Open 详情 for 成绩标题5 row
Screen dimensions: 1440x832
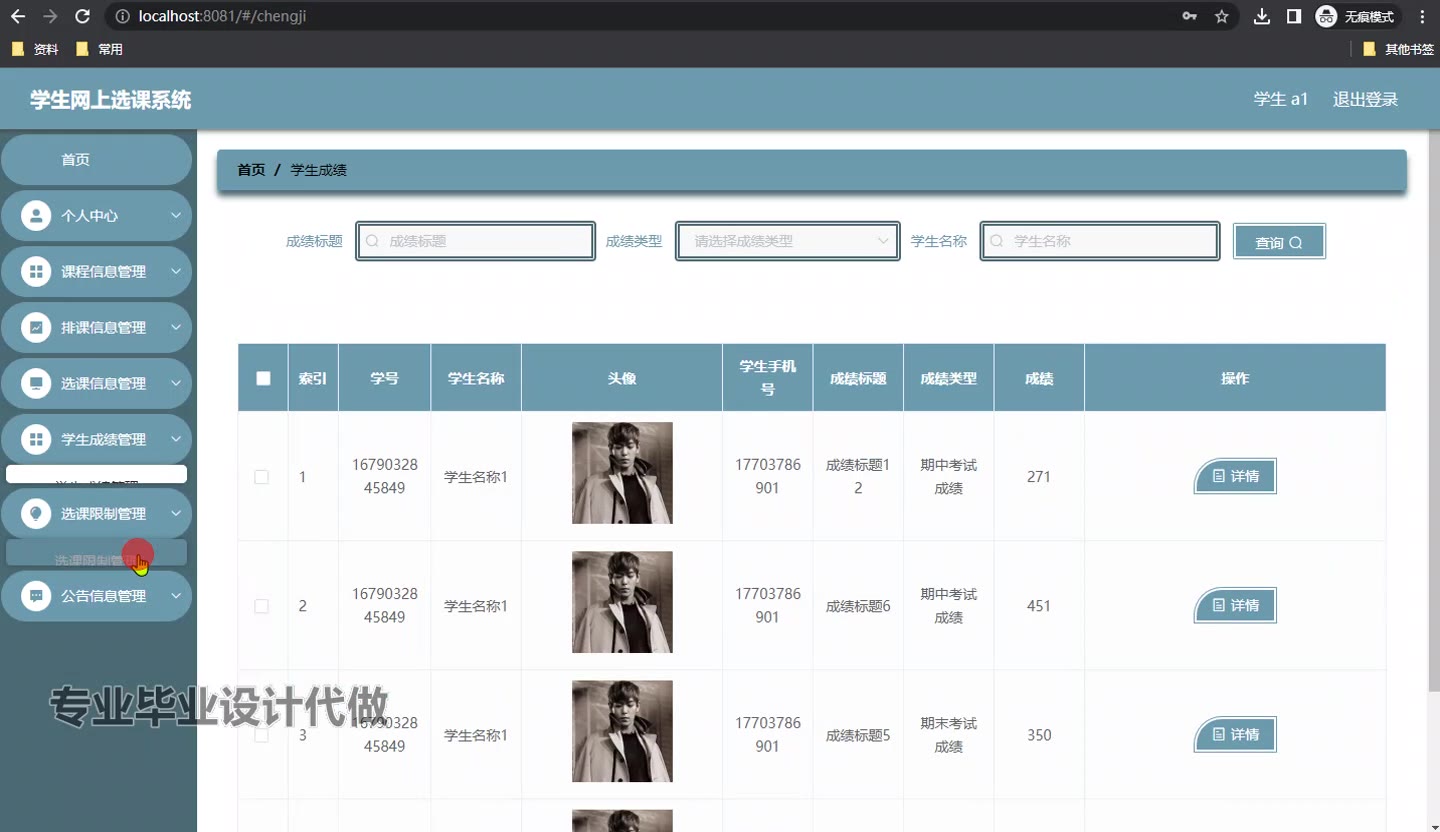pyautogui.click(x=1235, y=734)
